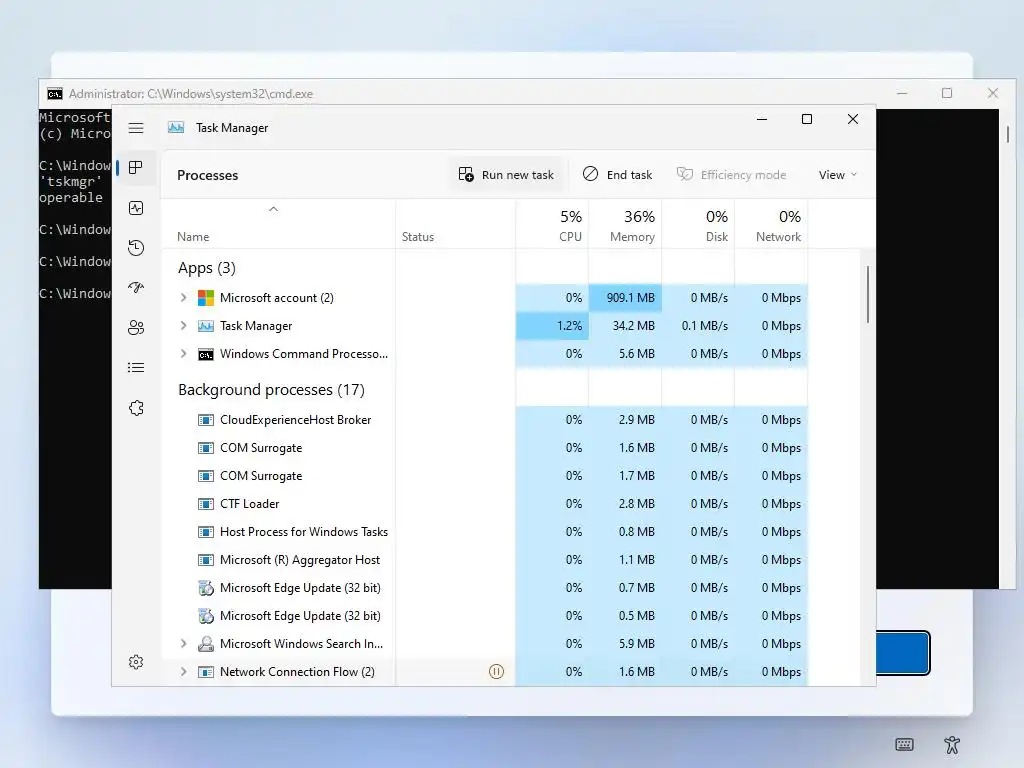
Task: Click the cmd window scrollbar thumb
Action: [1008, 135]
